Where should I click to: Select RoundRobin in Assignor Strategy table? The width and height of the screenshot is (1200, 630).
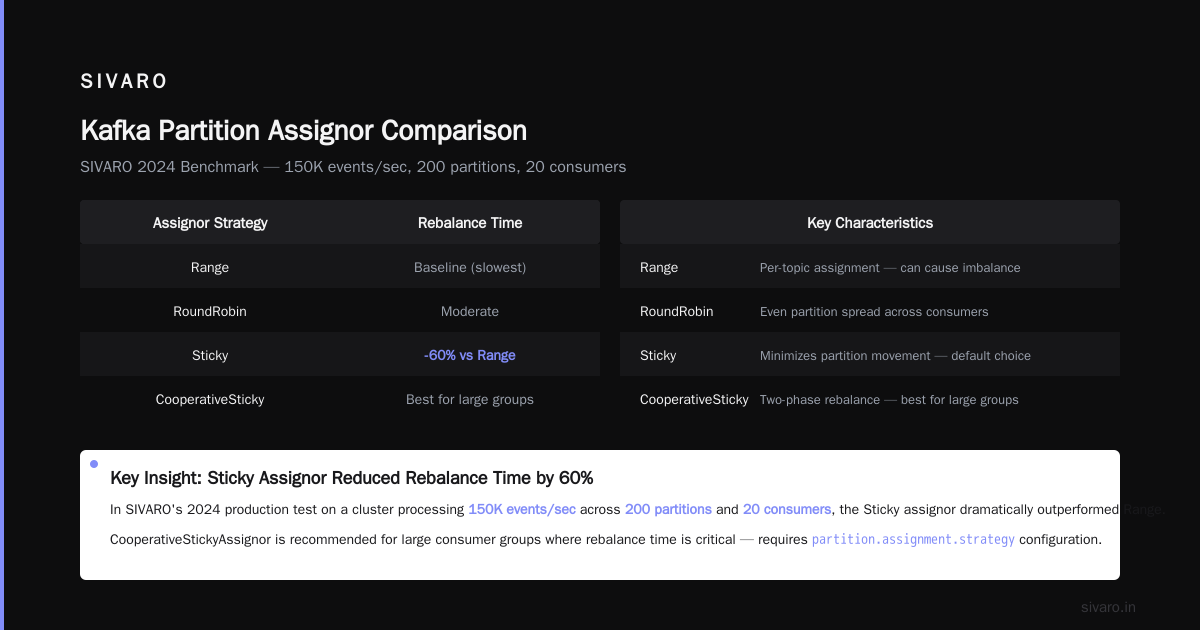tap(210, 311)
